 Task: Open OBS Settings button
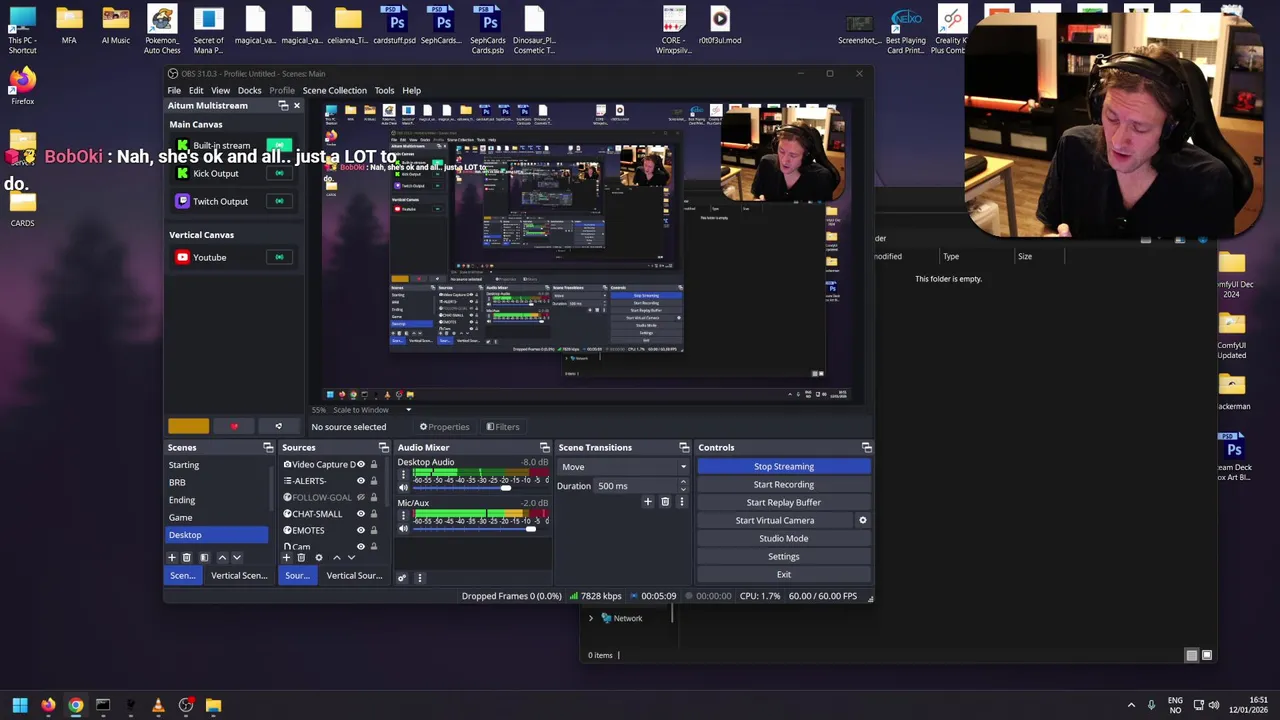784,556
